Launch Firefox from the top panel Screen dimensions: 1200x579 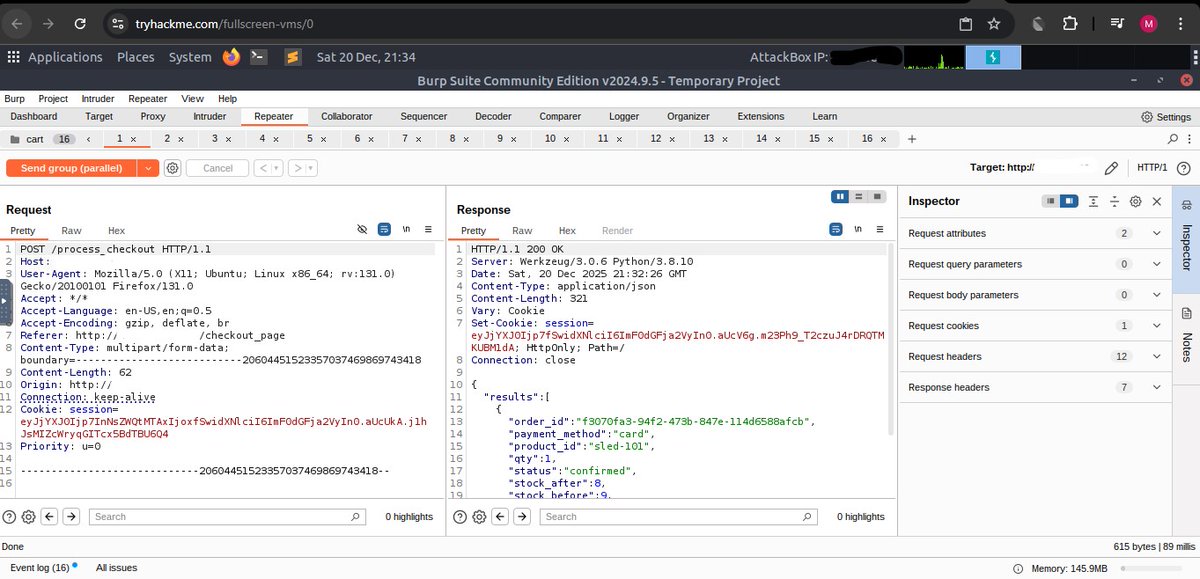(231, 57)
